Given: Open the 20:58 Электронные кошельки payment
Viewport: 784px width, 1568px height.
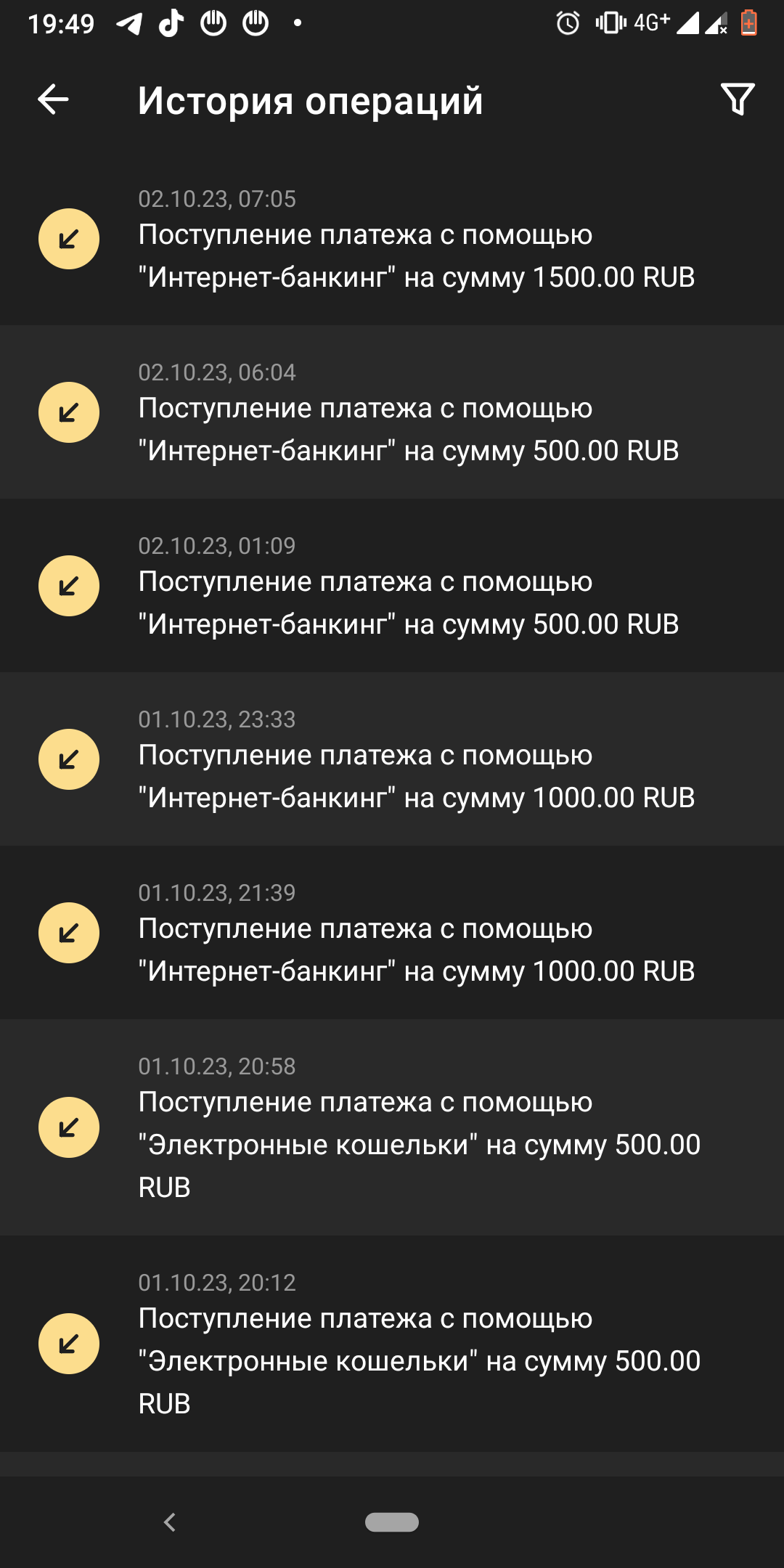Looking at the screenshot, I should [419, 1144].
